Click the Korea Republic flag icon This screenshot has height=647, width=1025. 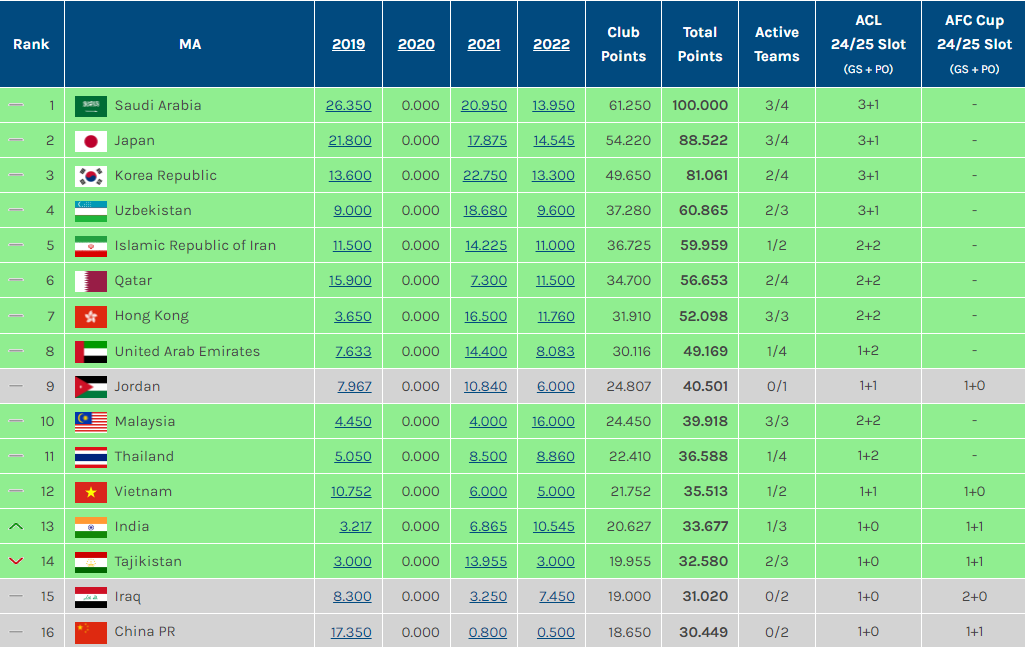click(x=91, y=176)
